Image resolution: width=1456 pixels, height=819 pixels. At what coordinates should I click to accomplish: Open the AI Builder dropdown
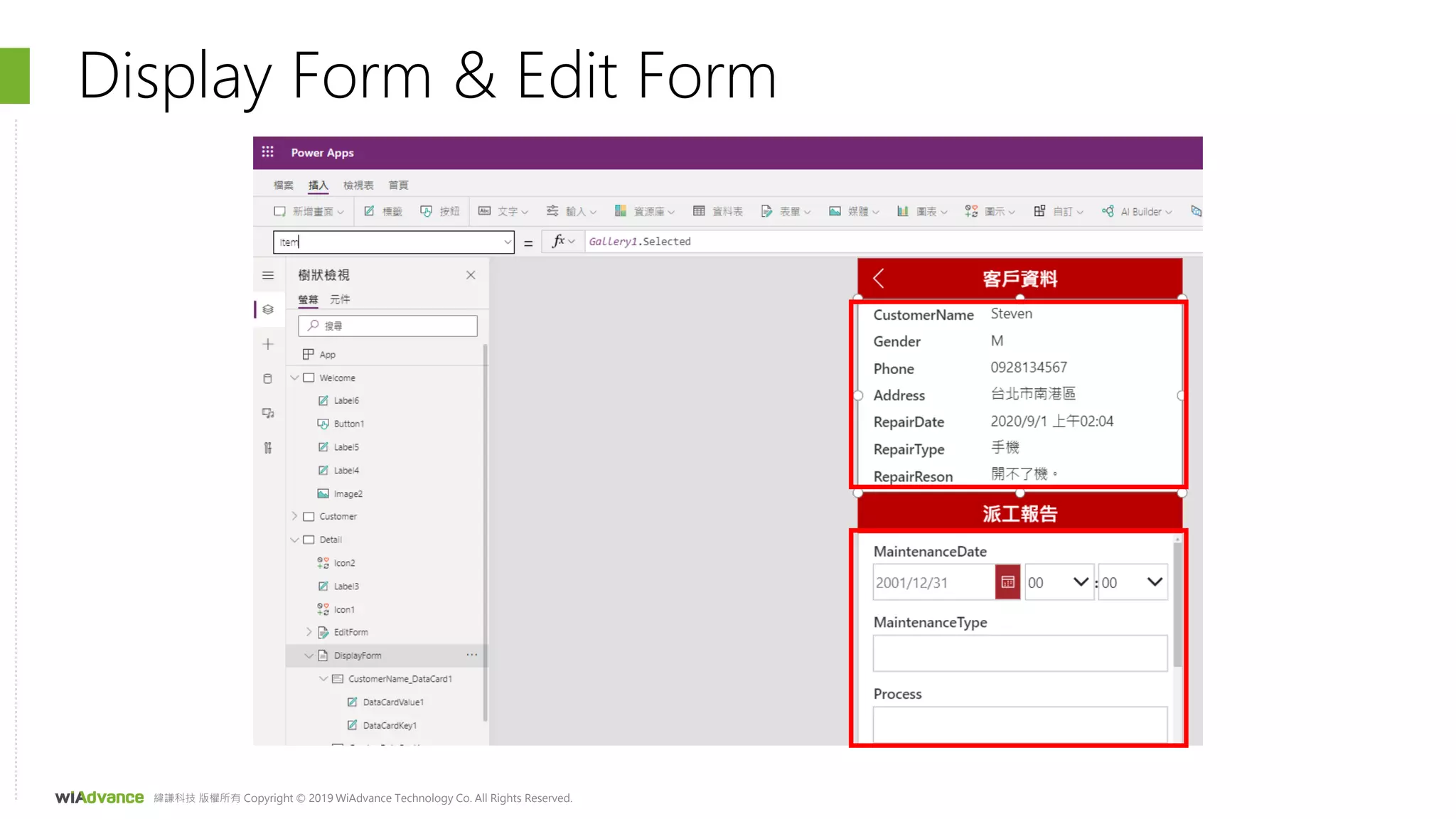[1137, 211]
